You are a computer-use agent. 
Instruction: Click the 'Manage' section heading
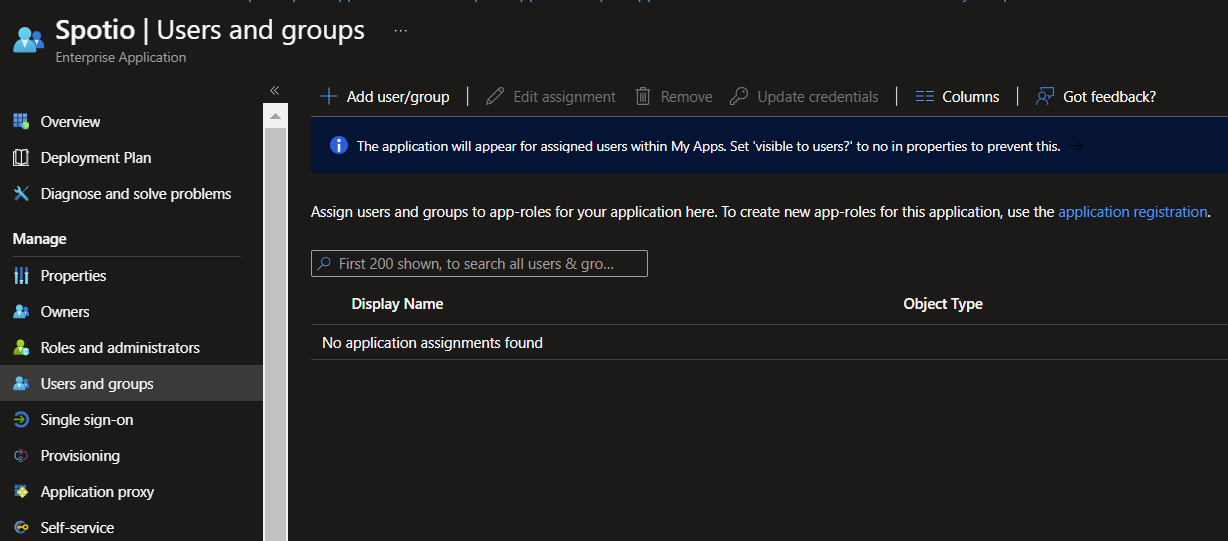tap(39, 239)
